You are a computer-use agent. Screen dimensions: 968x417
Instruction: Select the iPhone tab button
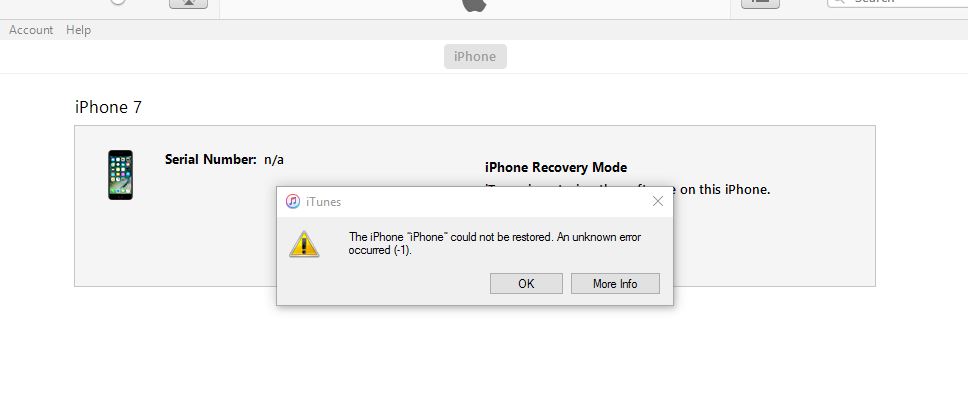(x=475, y=56)
